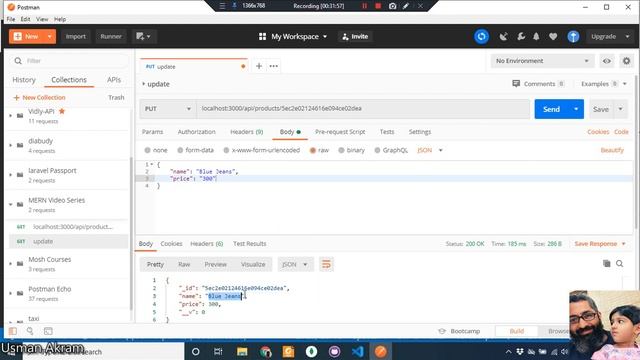Open manage environments gear icon

[x=626, y=61]
